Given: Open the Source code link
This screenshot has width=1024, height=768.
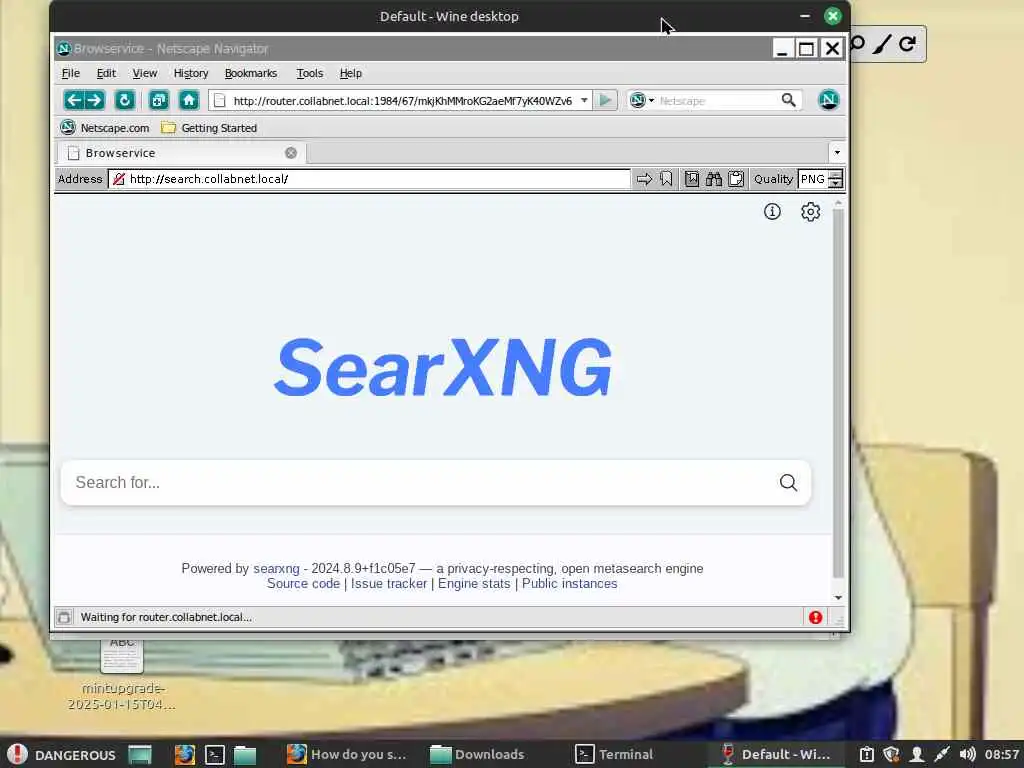Looking at the screenshot, I should click(303, 584).
